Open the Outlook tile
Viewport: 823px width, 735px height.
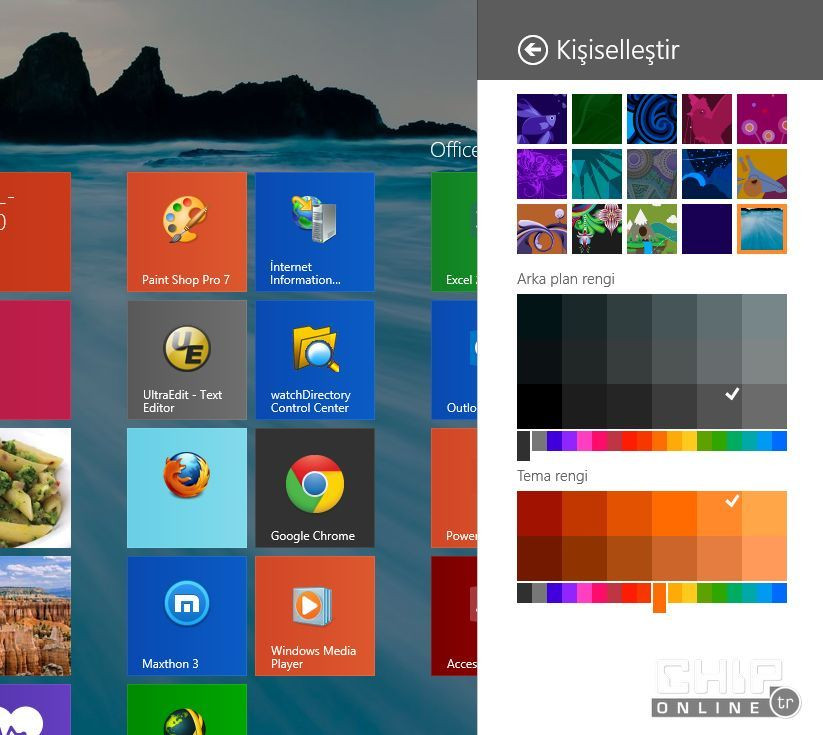[454, 360]
